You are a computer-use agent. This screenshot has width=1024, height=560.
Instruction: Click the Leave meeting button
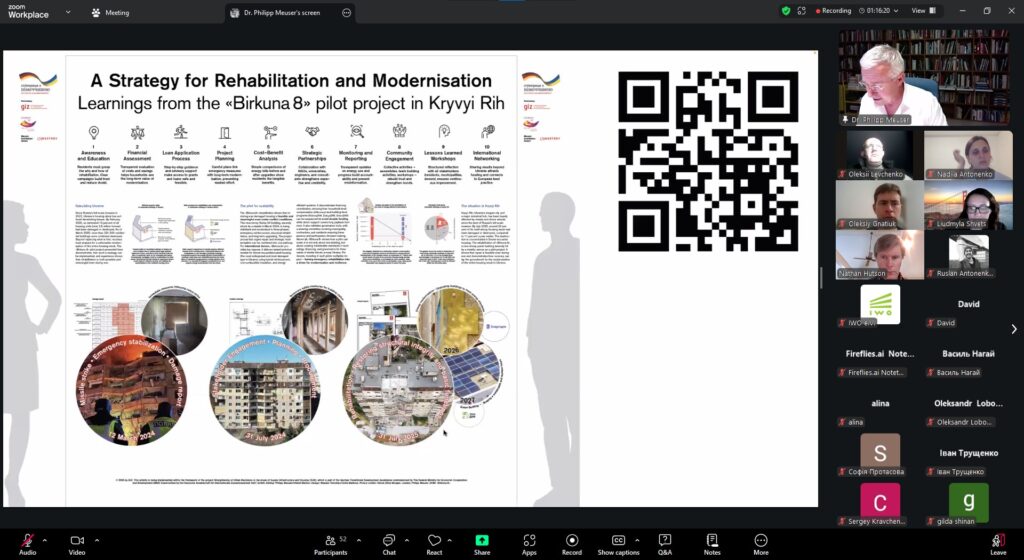[997, 541]
